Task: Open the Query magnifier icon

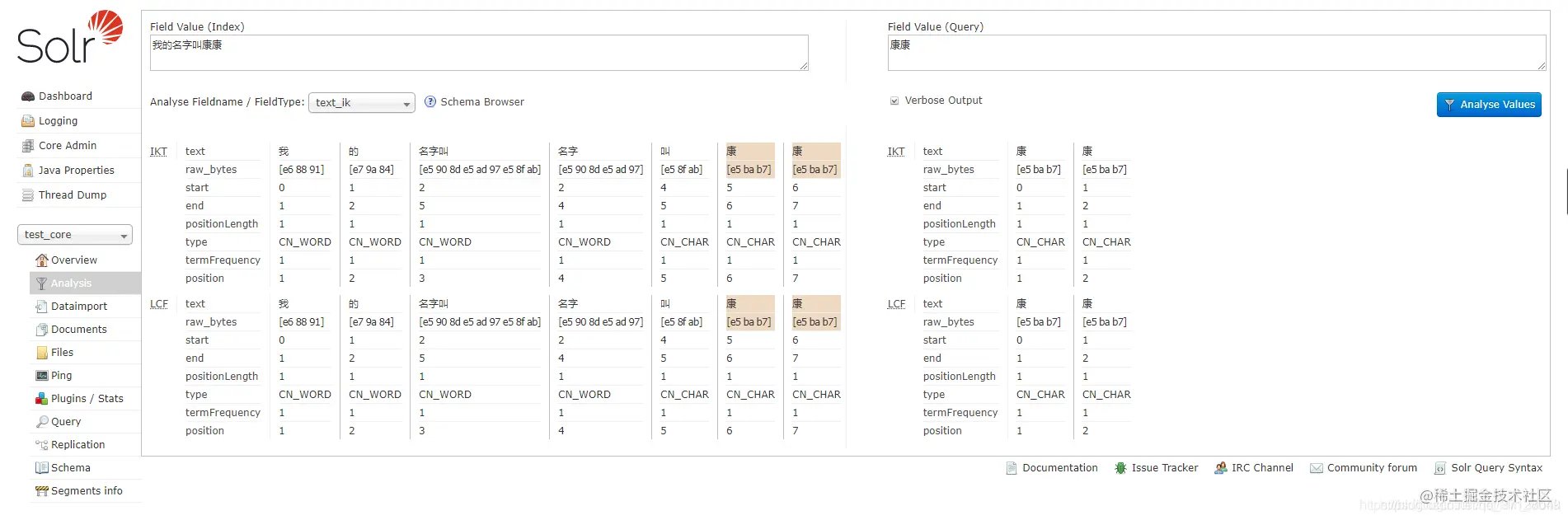Action: [x=41, y=422]
